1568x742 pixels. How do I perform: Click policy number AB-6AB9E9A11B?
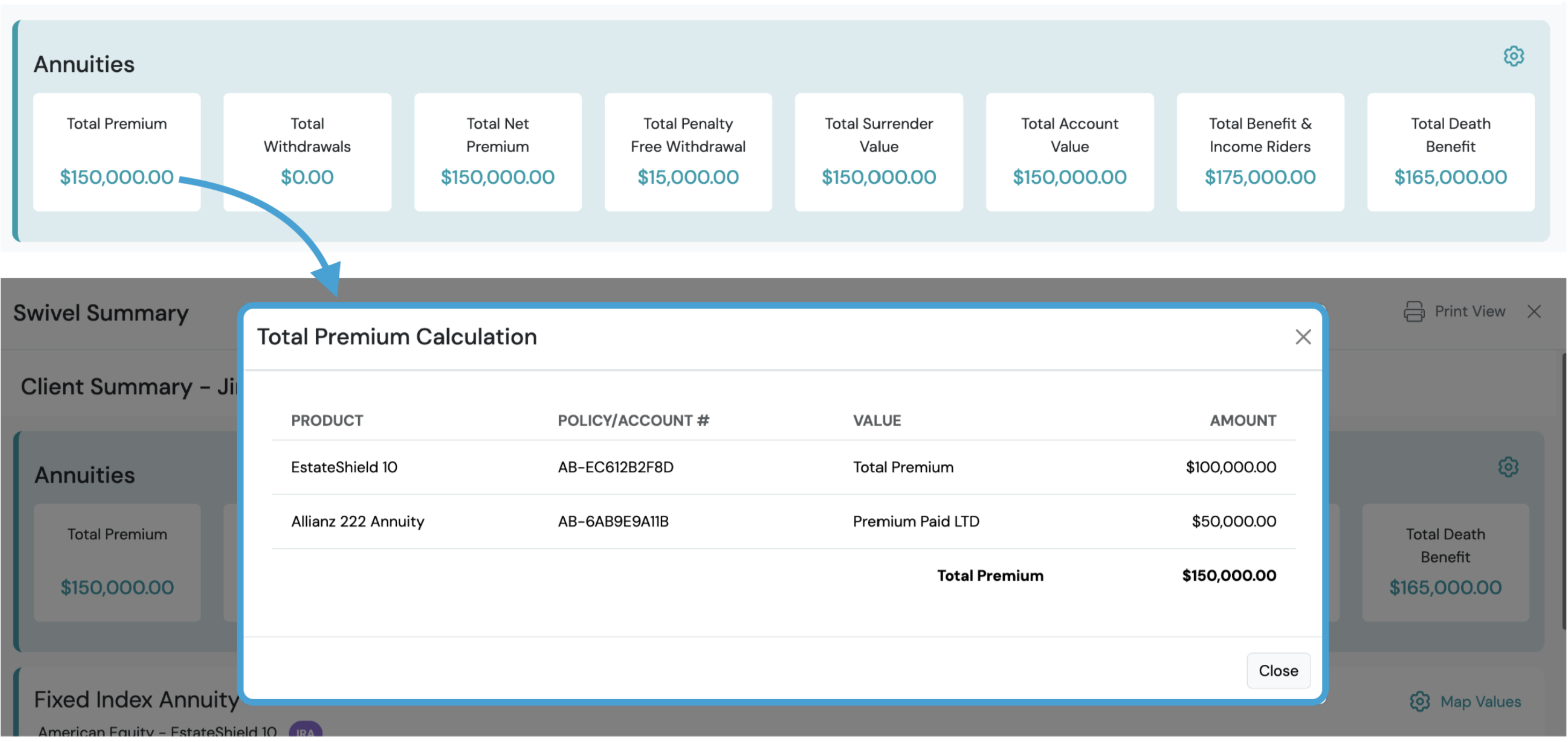(x=613, y=521)
